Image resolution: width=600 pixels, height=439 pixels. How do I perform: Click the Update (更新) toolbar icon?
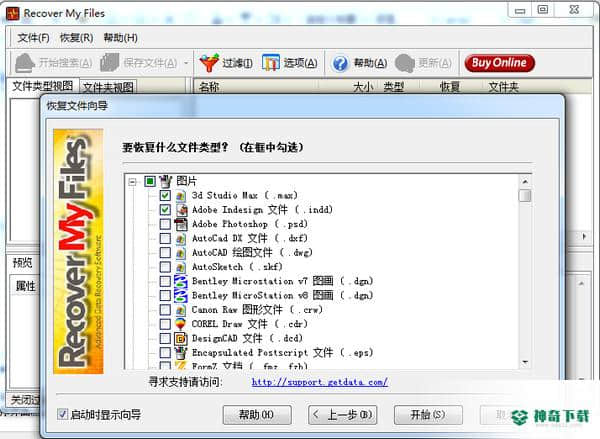(x=404, y=63)
